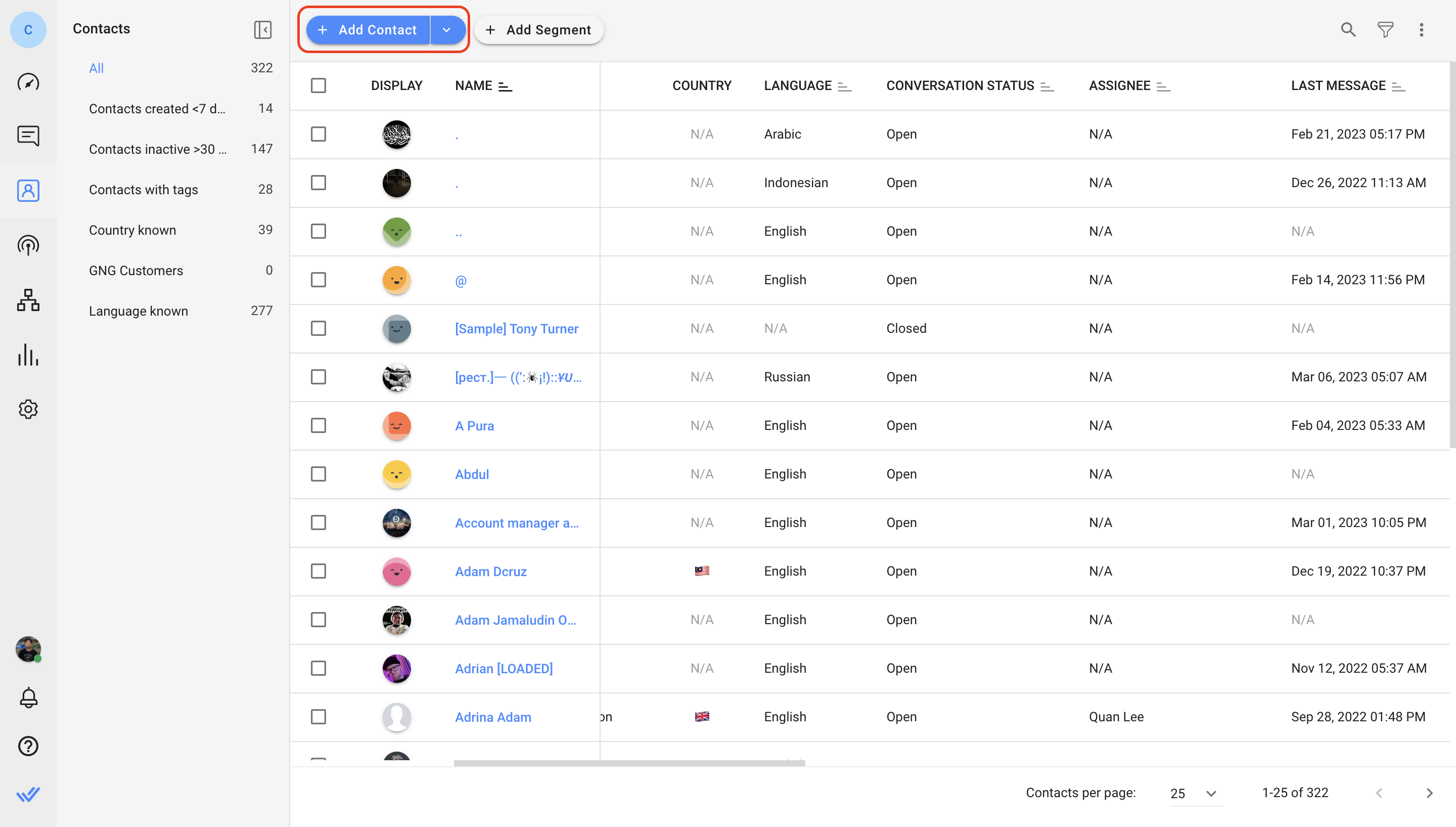Viewport: 1456px width, 827px height.
Task: Open the Dashboard speedometer icon in sidebar
Action: click(28, 82)
